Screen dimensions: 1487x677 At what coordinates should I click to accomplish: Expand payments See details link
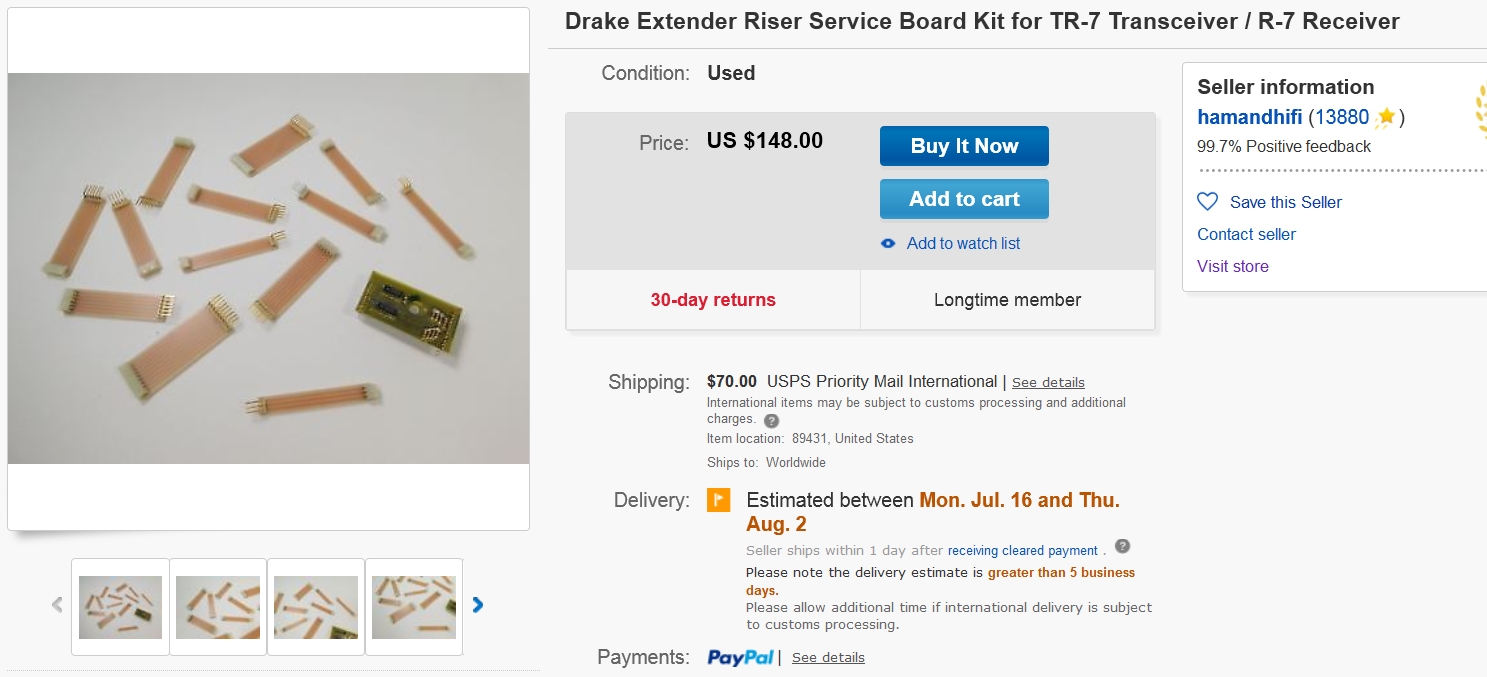828,657
